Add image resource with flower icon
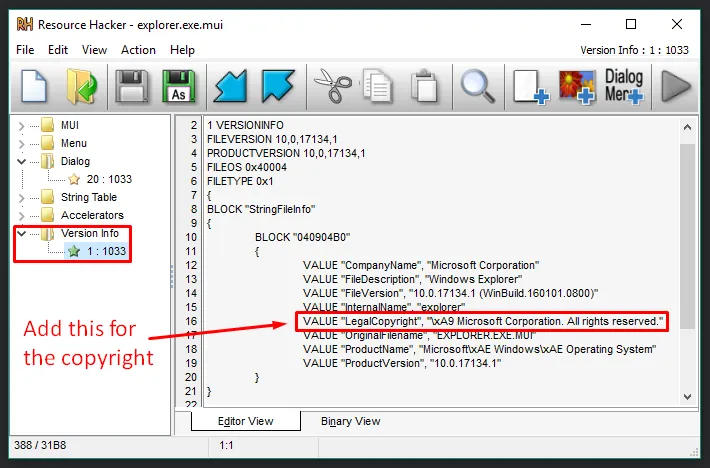The width and height of the screenshot is (710, 468). (577, 87)
